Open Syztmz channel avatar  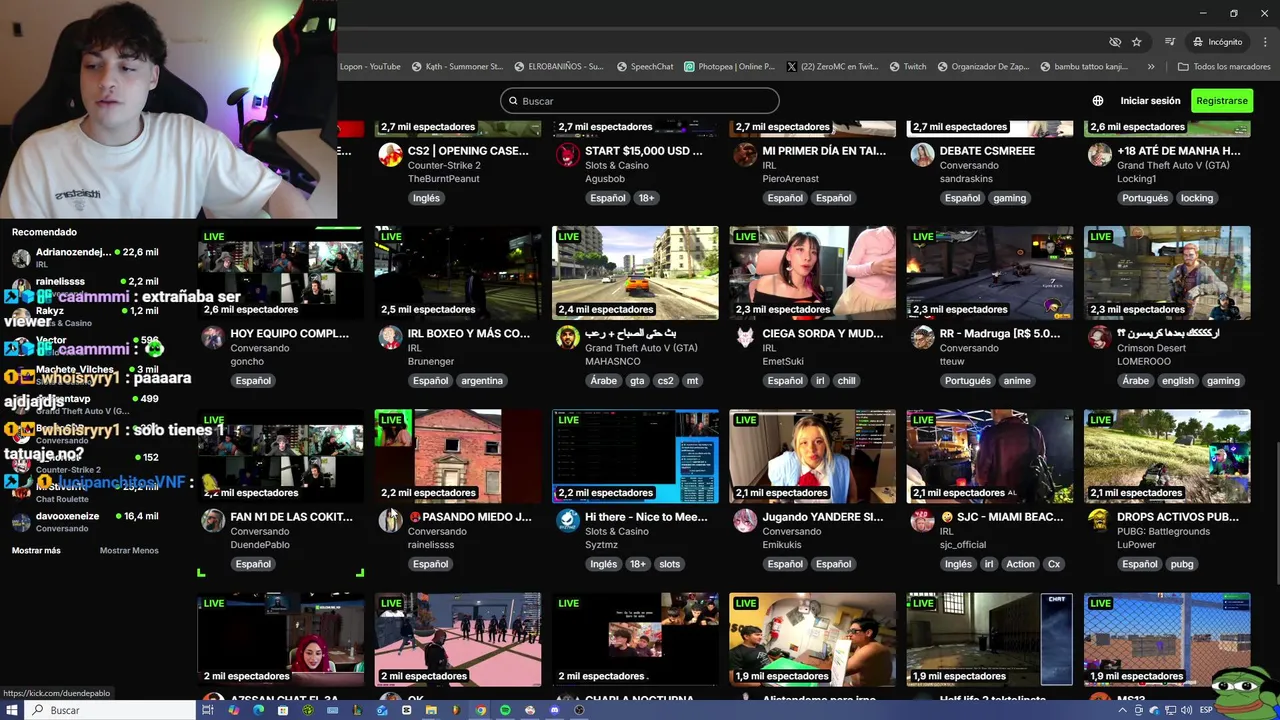click(x=568, y=521)
